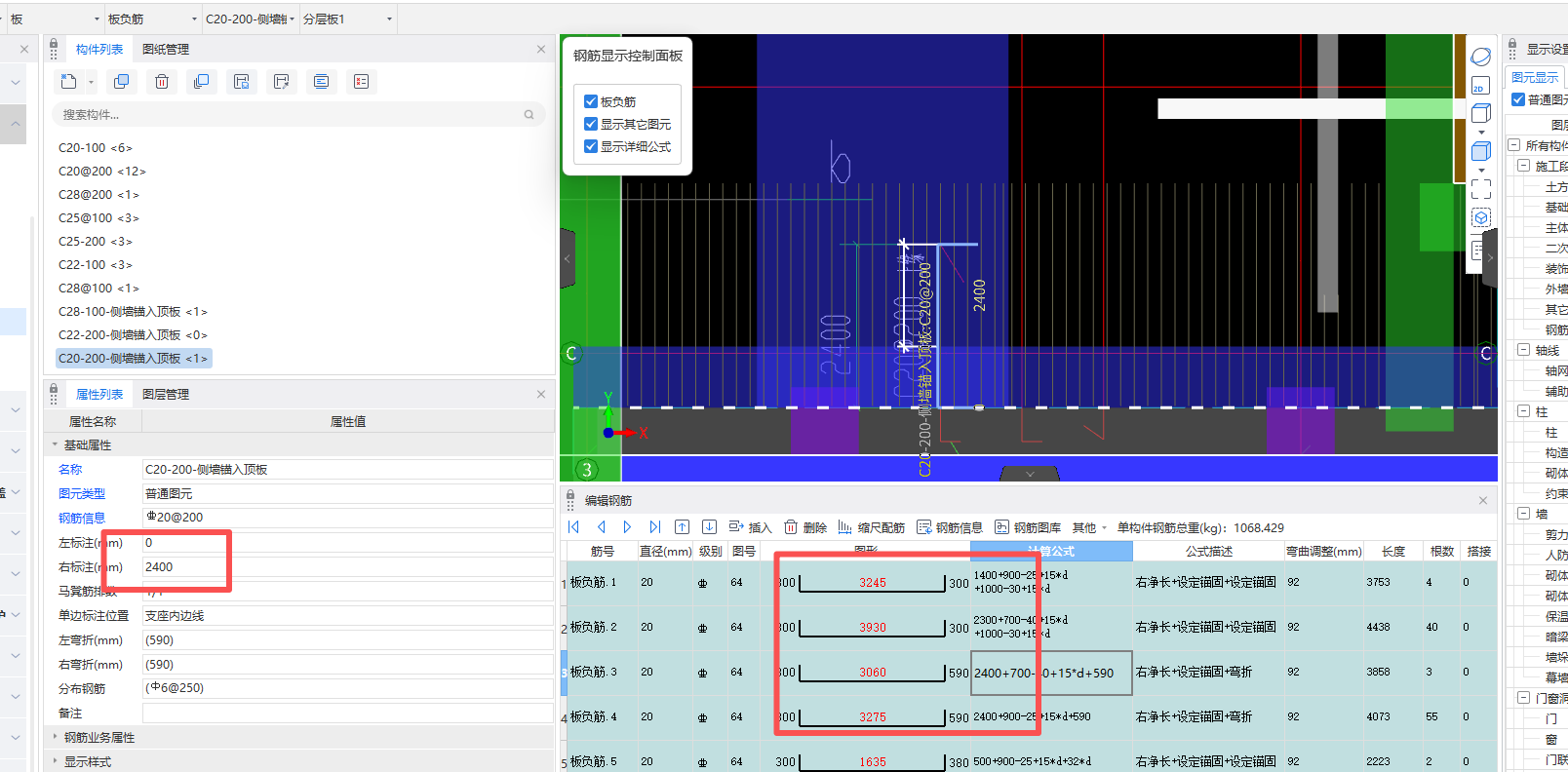This screenshot has height=772, width=1568.
Task: Jump to first rebar record arrow
Action: click(x=574, y=527)
